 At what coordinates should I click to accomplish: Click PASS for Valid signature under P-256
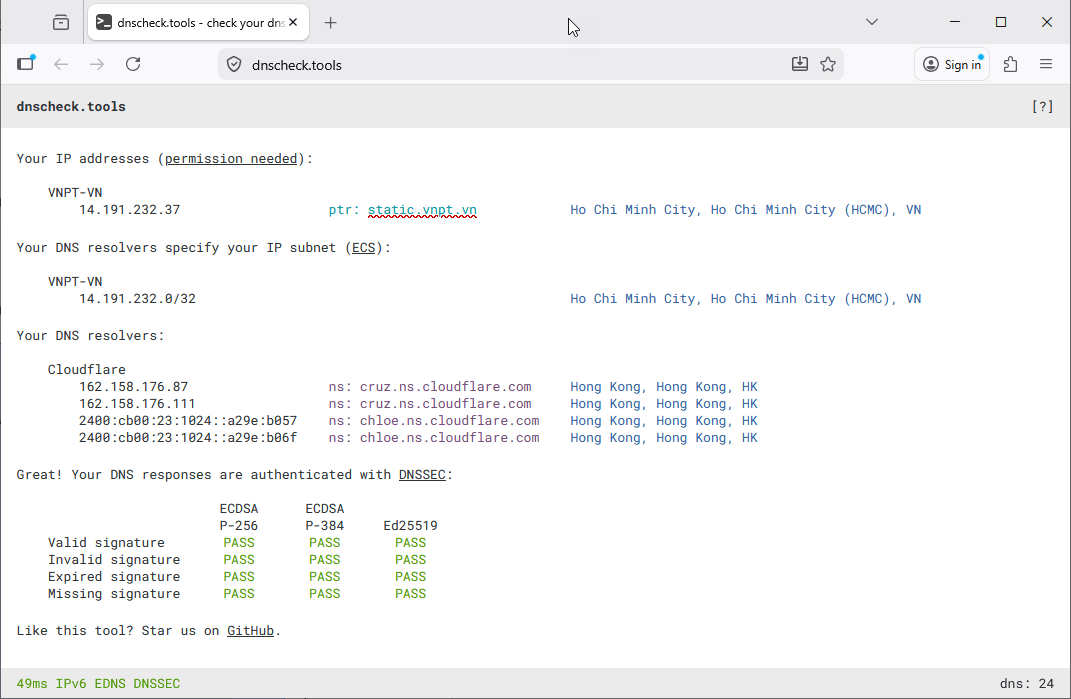click(239, 543)
